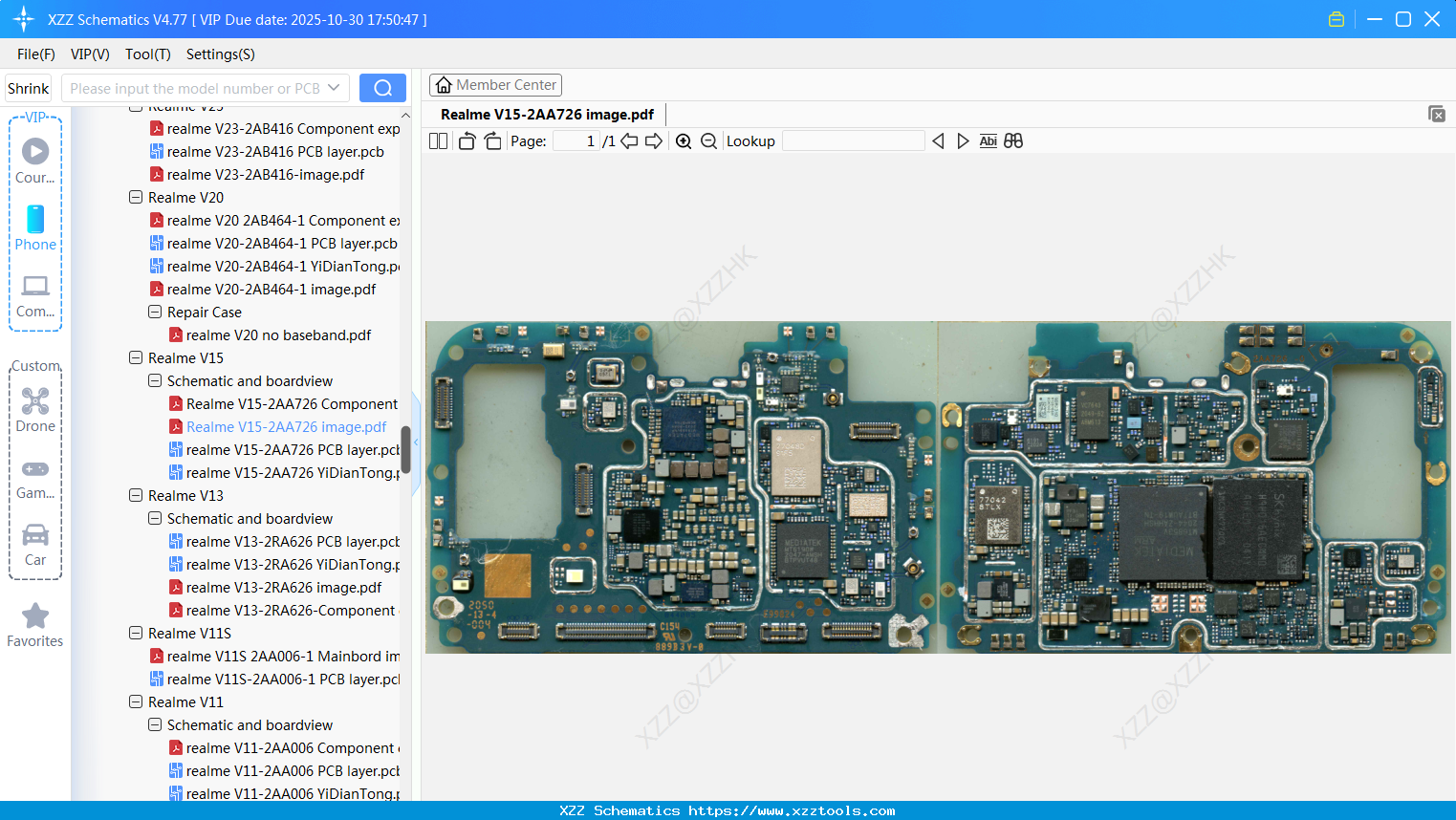The height and width of the screenshot is (820, 1456).
Task: Toggle the Abi whole-word match option
Action: click(x=989, y=141)
